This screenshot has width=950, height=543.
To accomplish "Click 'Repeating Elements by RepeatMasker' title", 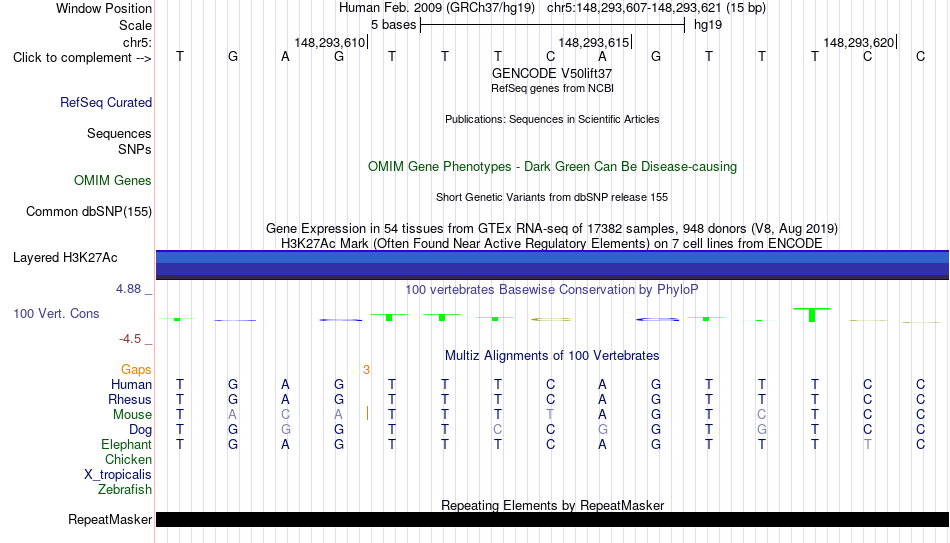I will coord(552,505).
